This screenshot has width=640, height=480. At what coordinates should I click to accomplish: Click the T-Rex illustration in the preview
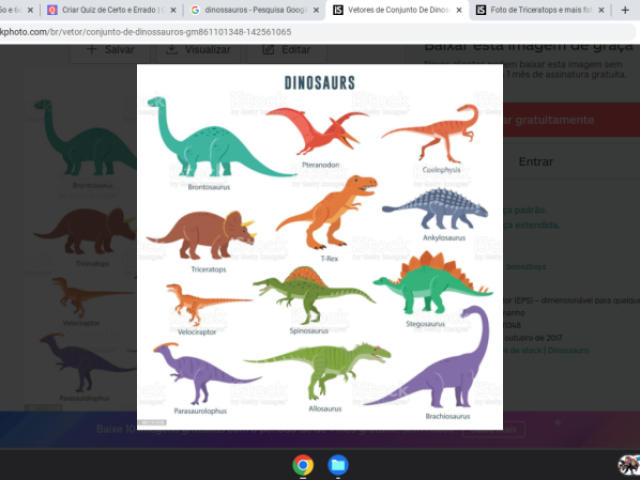coord(327,212)
